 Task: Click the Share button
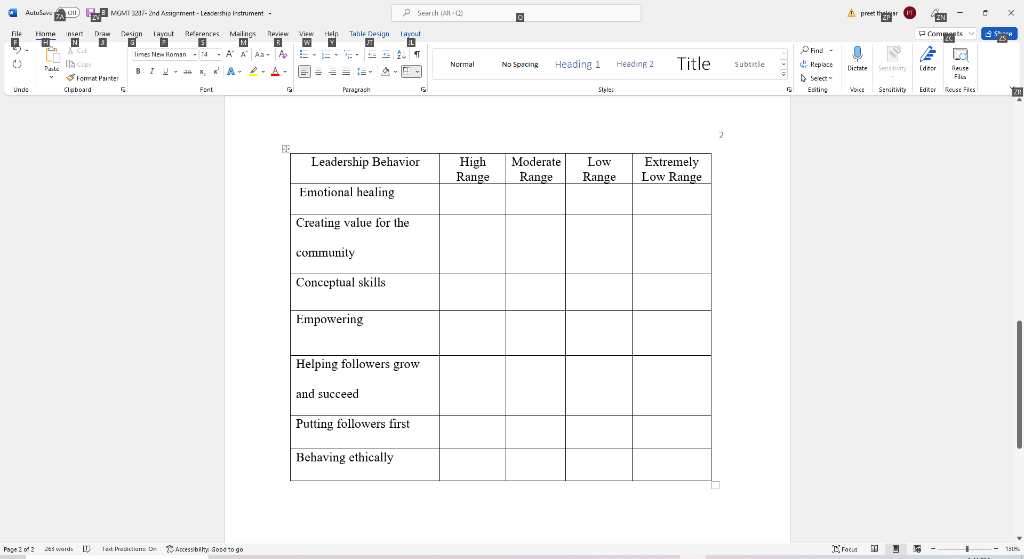pos(999,33)
